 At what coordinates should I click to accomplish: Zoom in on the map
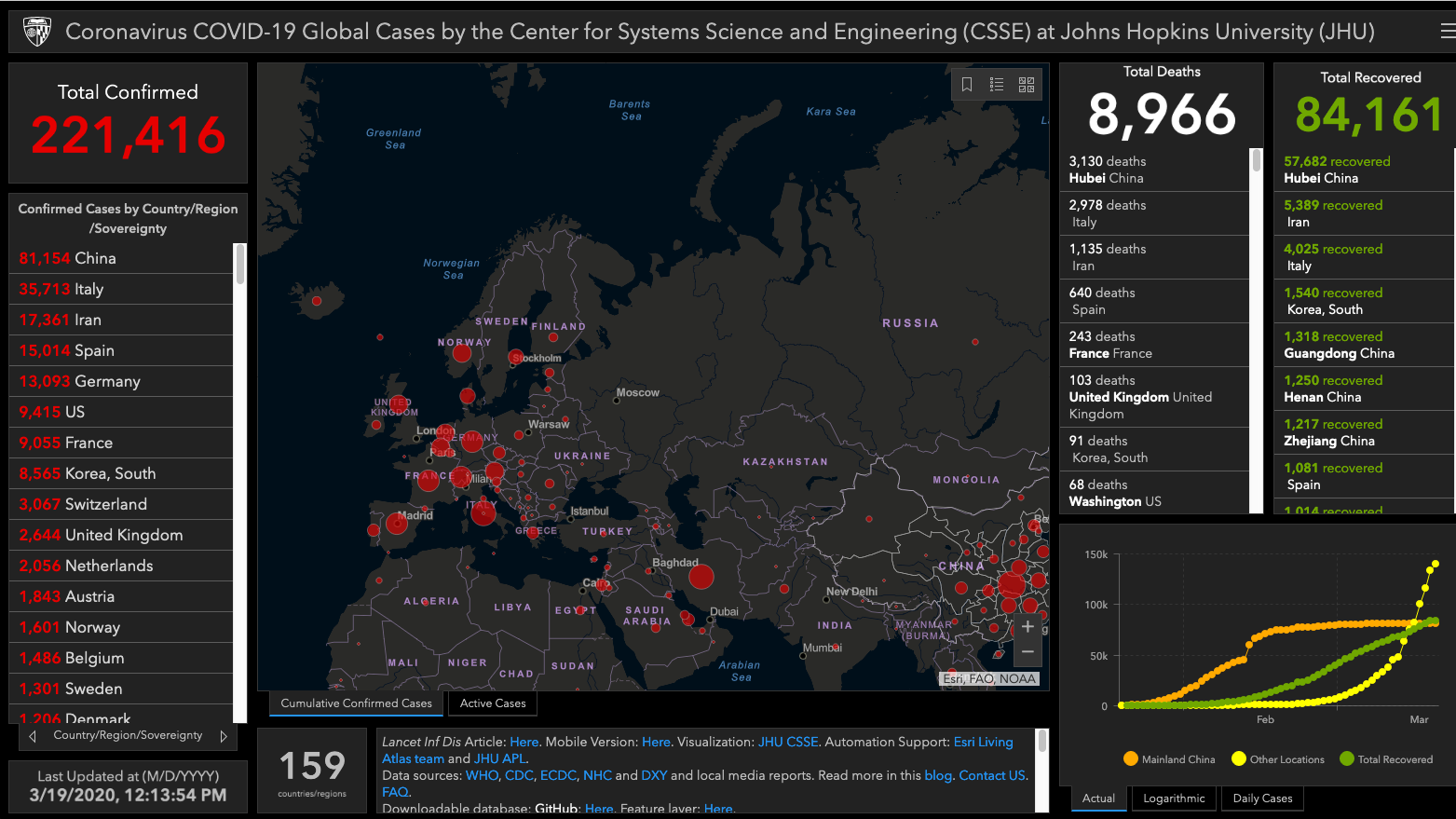click(1027, 626)
